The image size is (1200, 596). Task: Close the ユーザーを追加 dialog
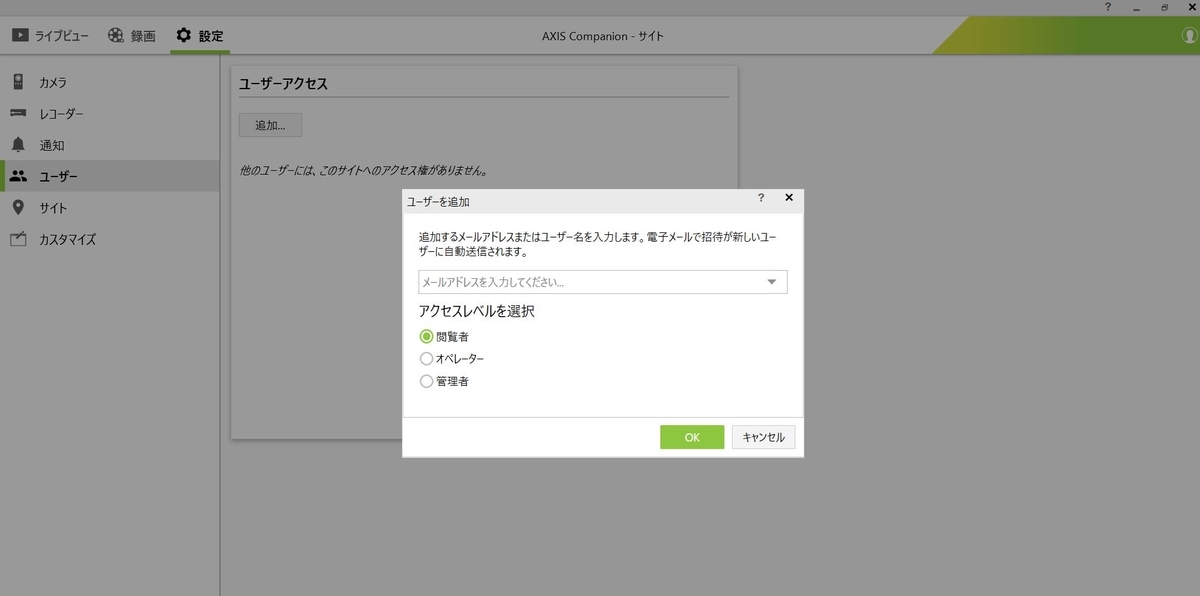789,198
